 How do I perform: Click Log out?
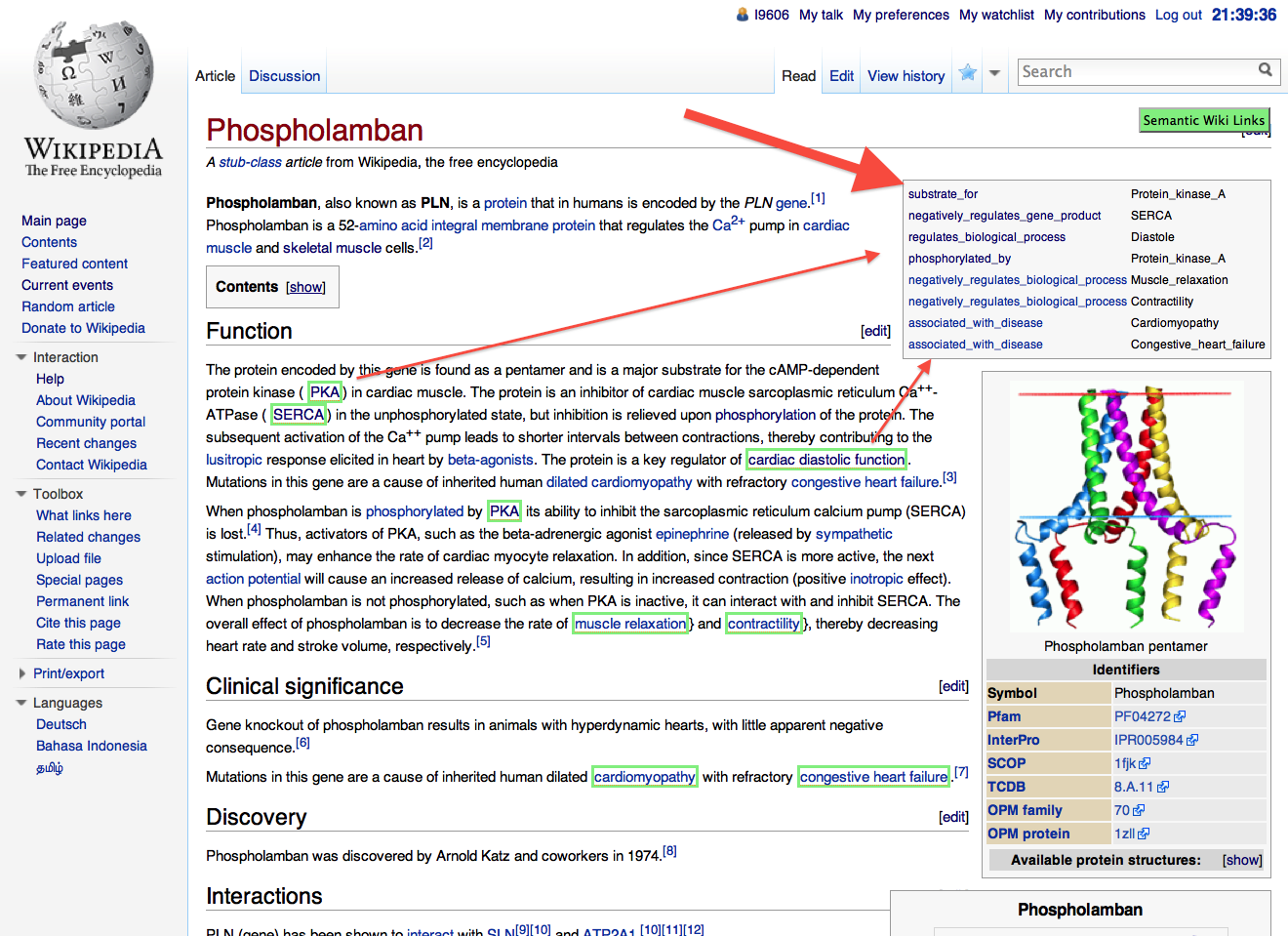click(1179, 15)
